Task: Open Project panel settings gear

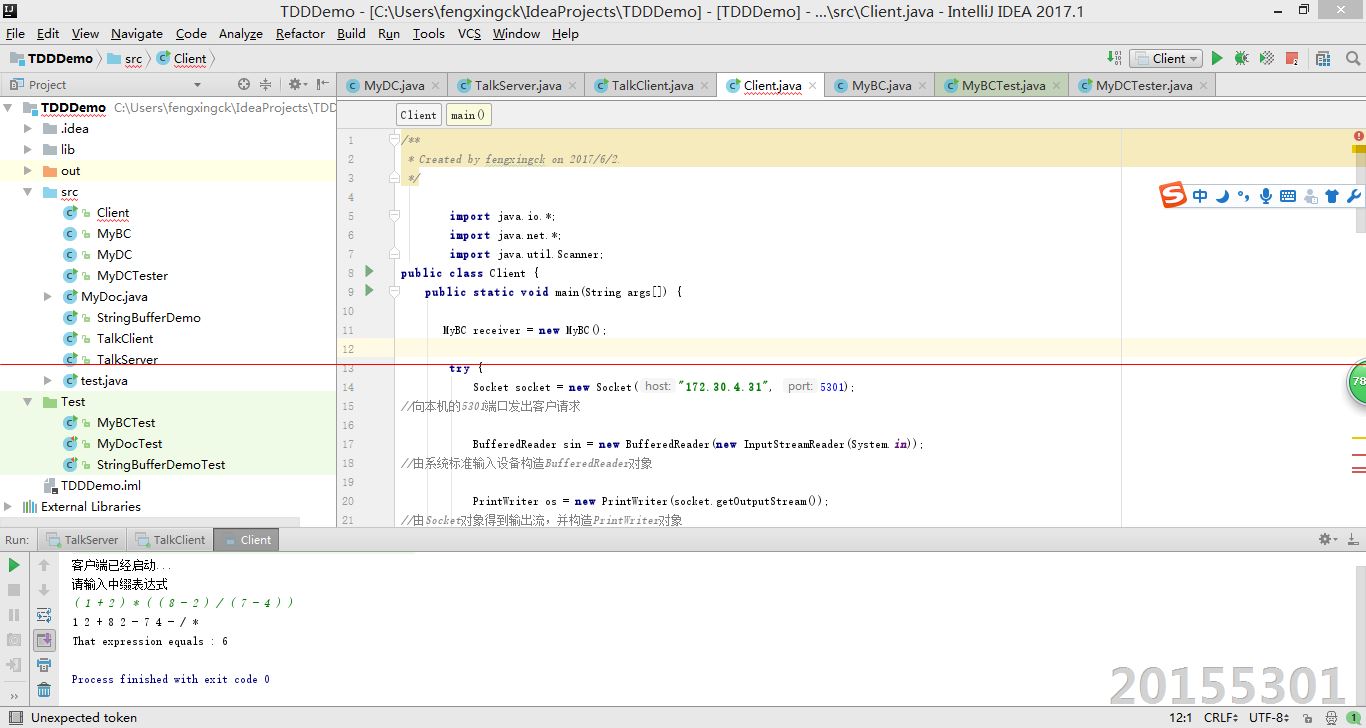Action: pyautogui.click(x=297, y=85)
